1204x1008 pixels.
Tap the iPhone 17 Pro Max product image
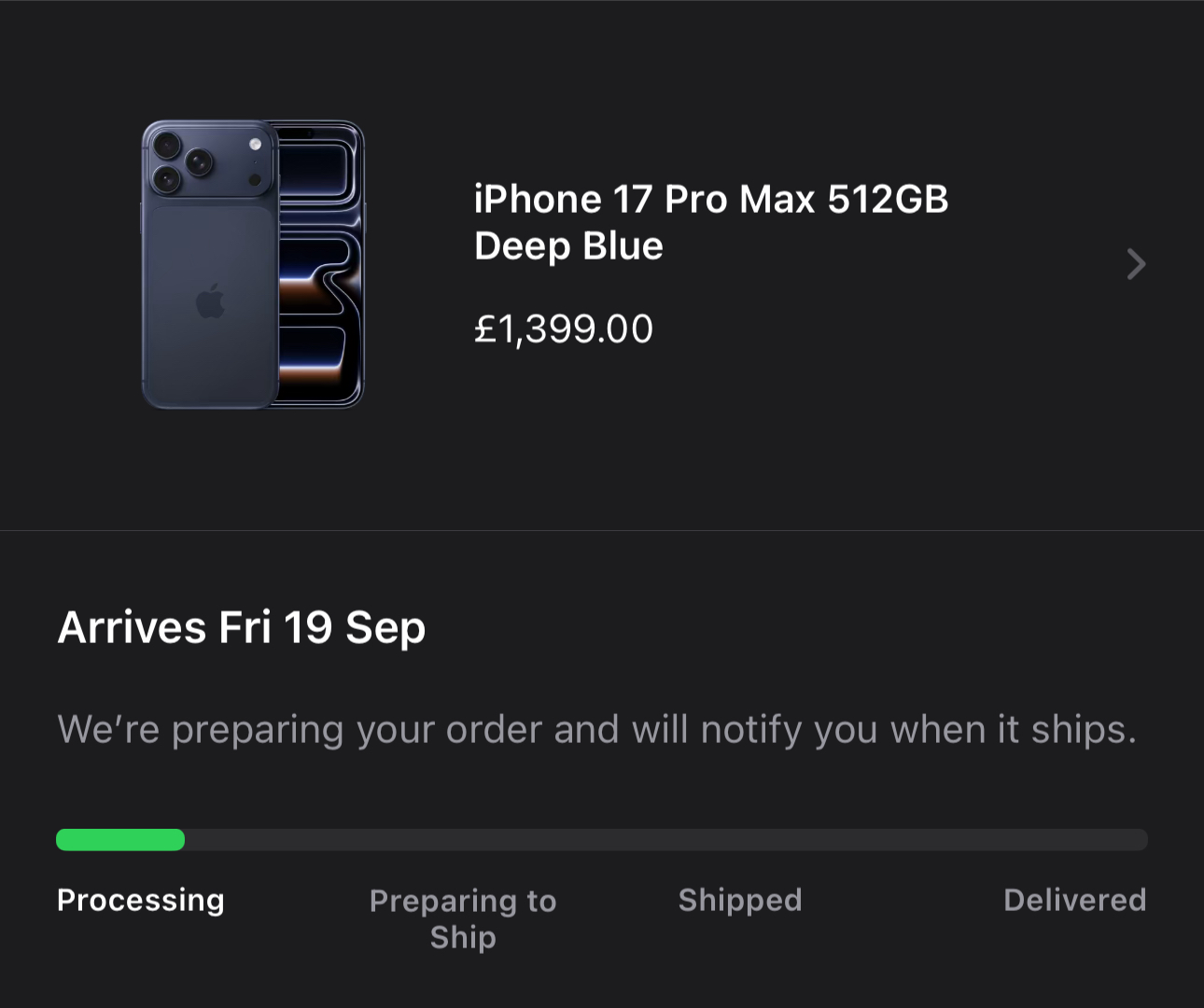click(x=253, y=264)
